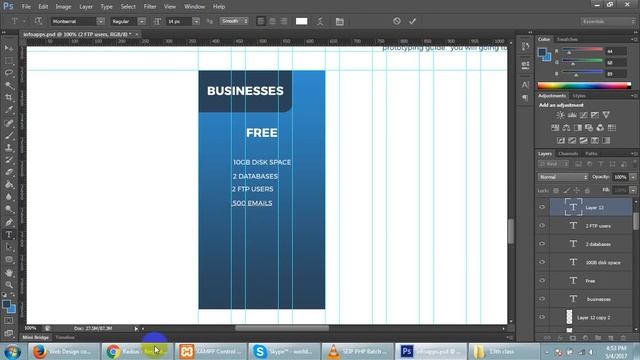Toggle text orientation icon

click(38, 21)
